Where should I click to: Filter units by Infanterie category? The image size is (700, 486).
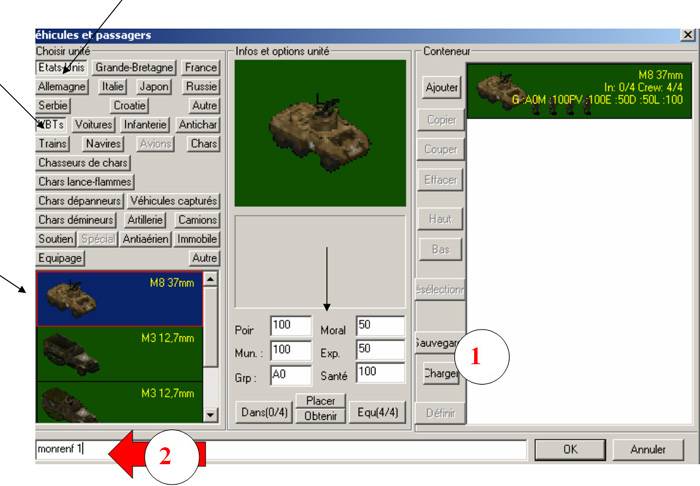(146, 125)
